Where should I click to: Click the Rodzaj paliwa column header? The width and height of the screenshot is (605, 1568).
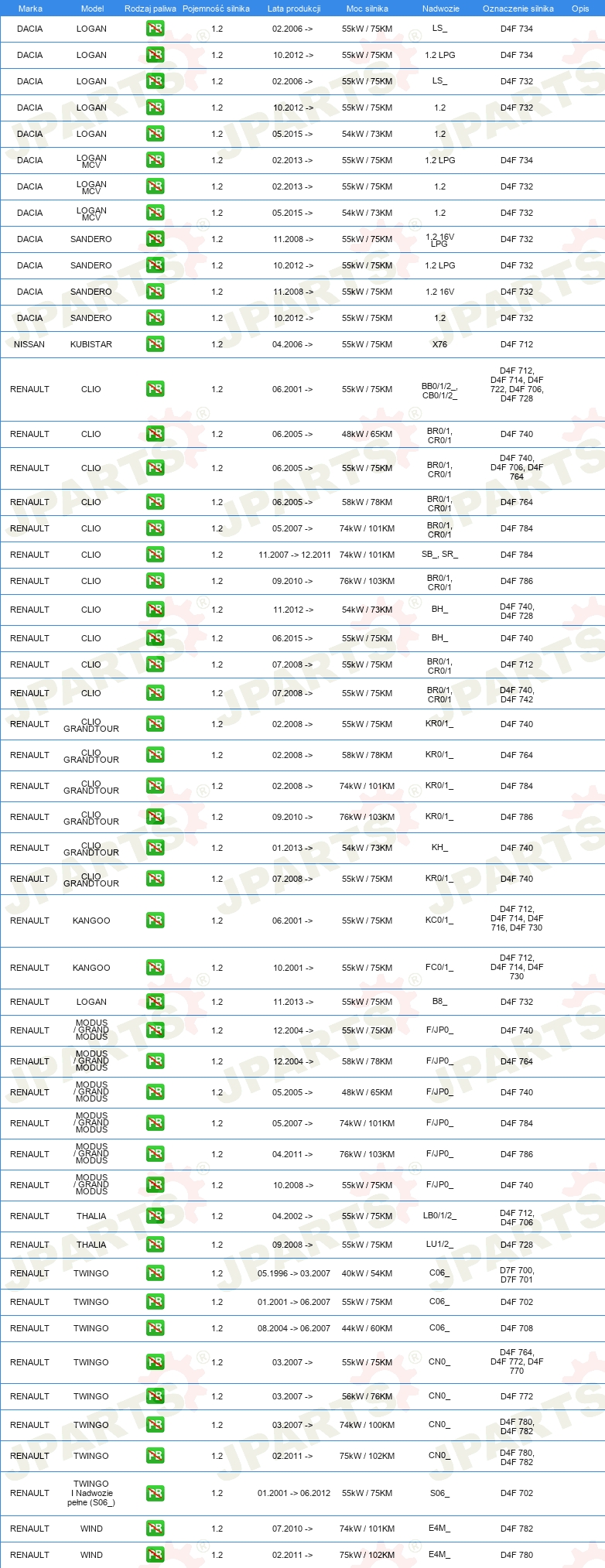coord(150,9)
